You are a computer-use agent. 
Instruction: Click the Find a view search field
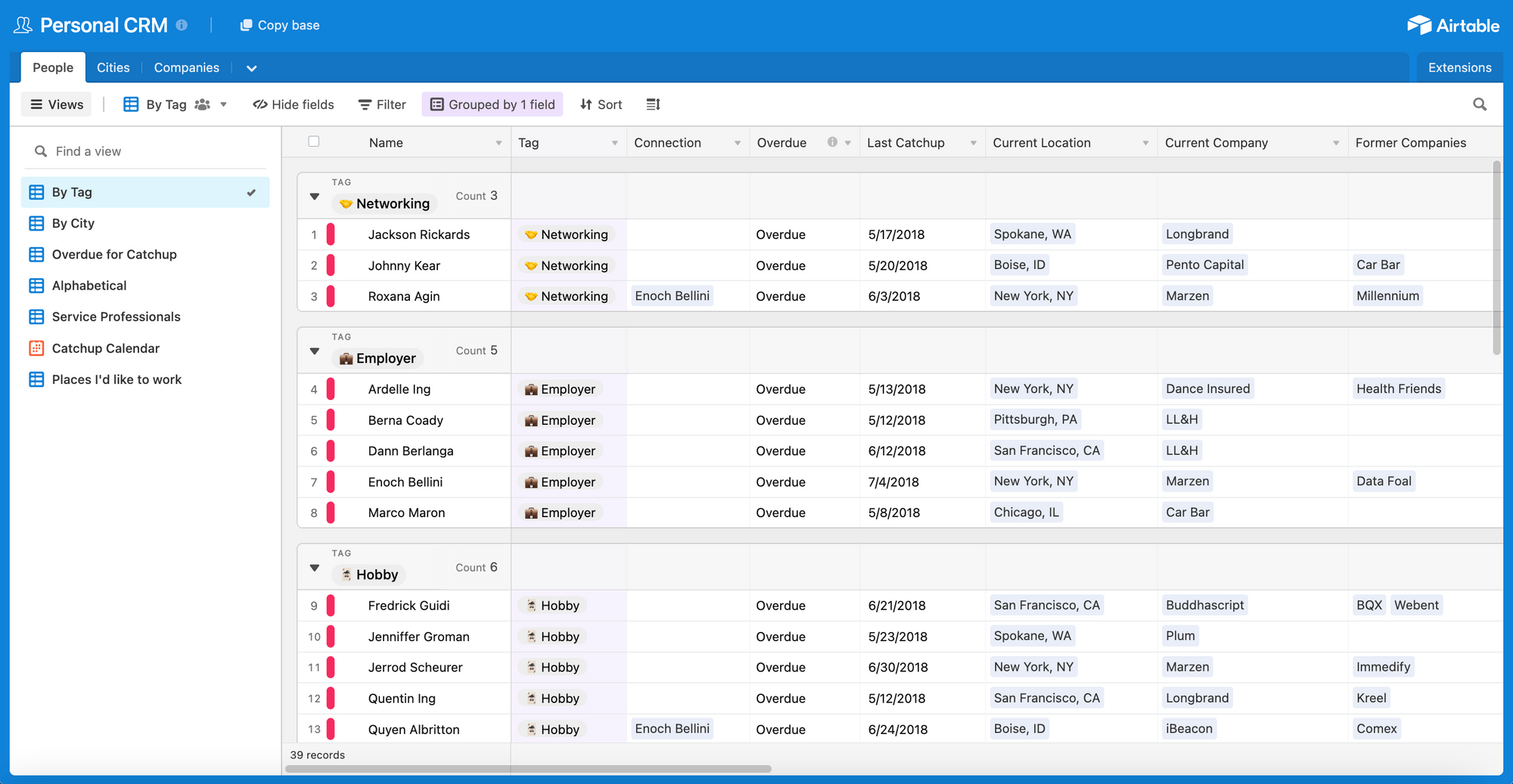click(145, 151)
